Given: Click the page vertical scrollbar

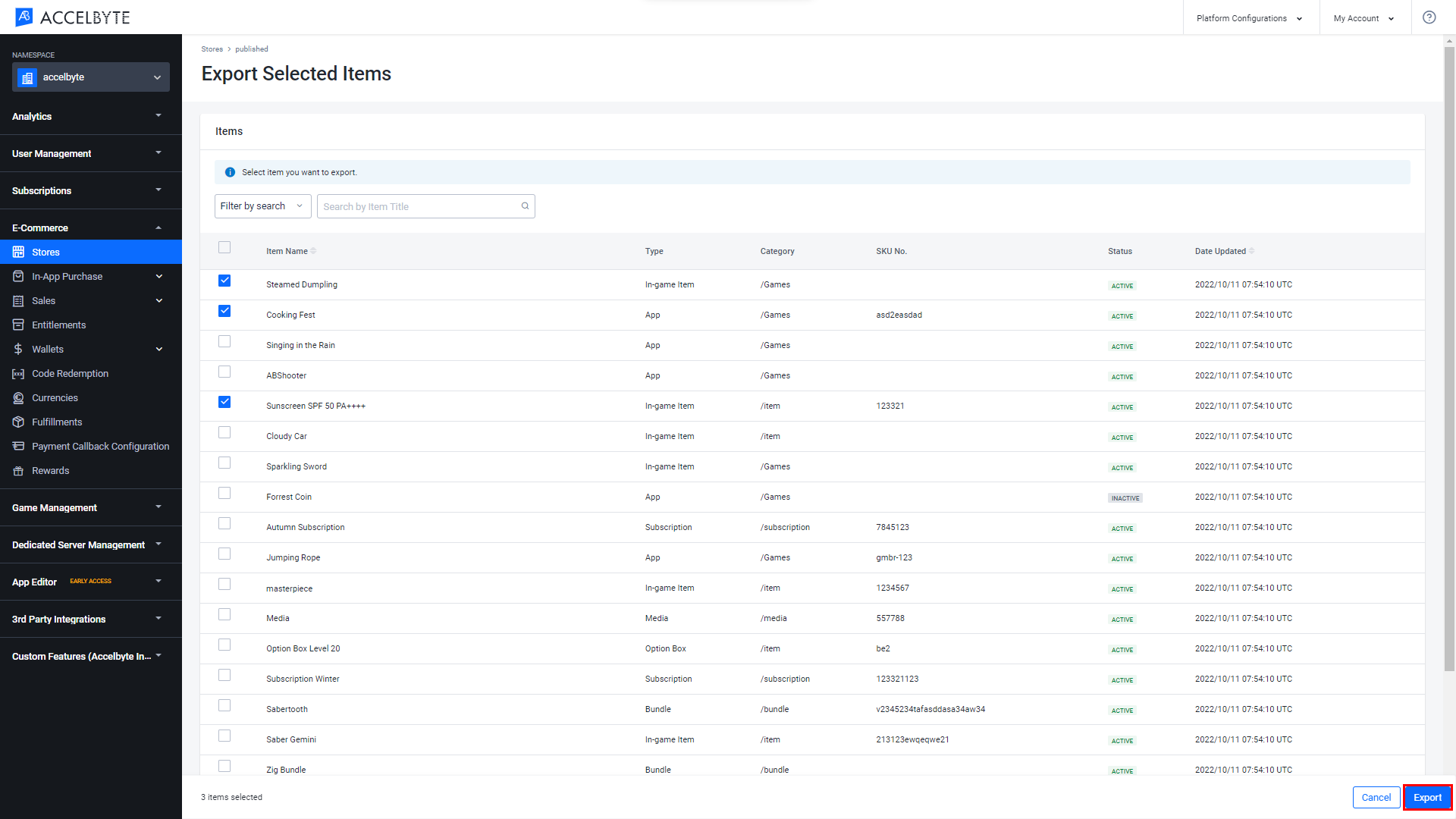Looking at the screenshot, I should [1449, 359].
